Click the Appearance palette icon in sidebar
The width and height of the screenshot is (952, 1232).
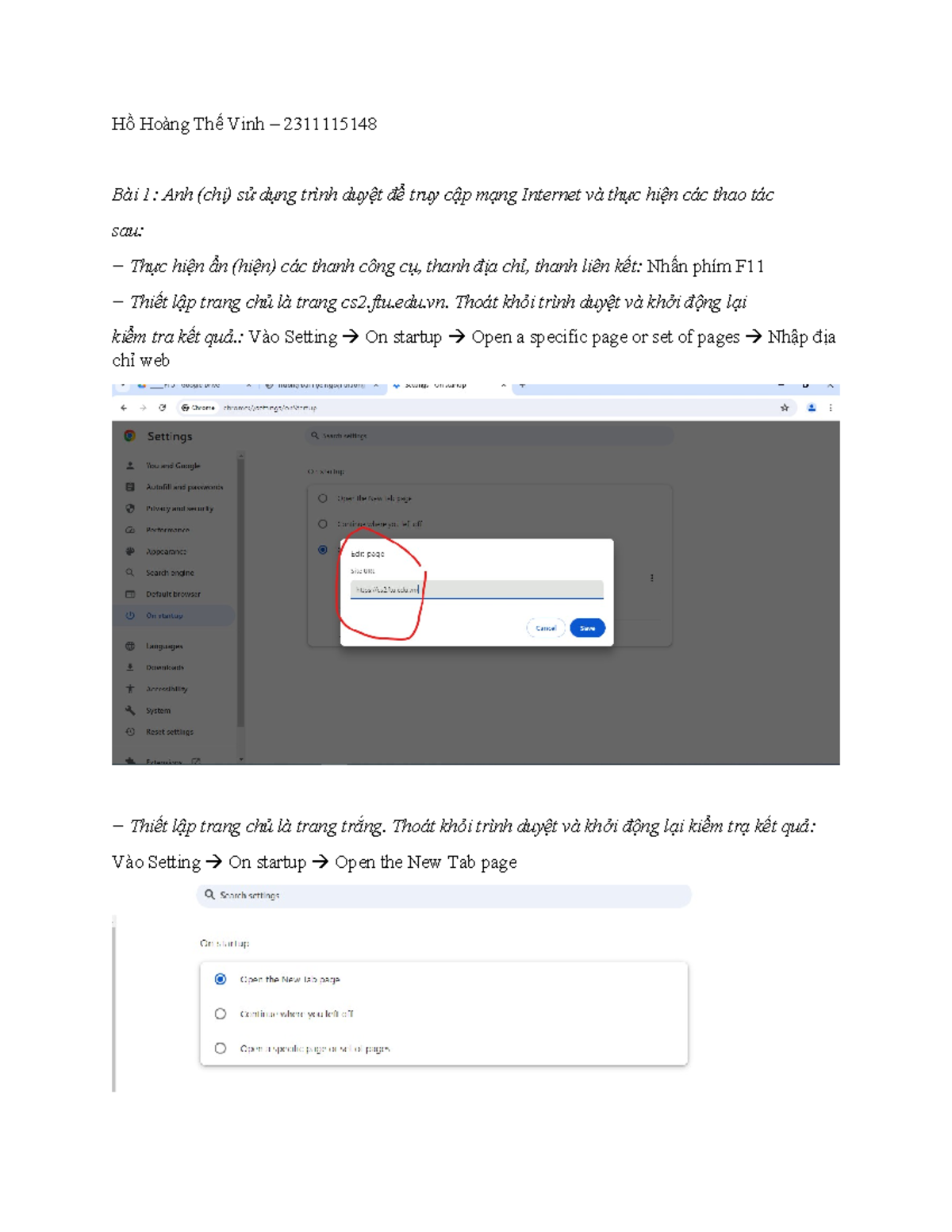tap(130, 551)
